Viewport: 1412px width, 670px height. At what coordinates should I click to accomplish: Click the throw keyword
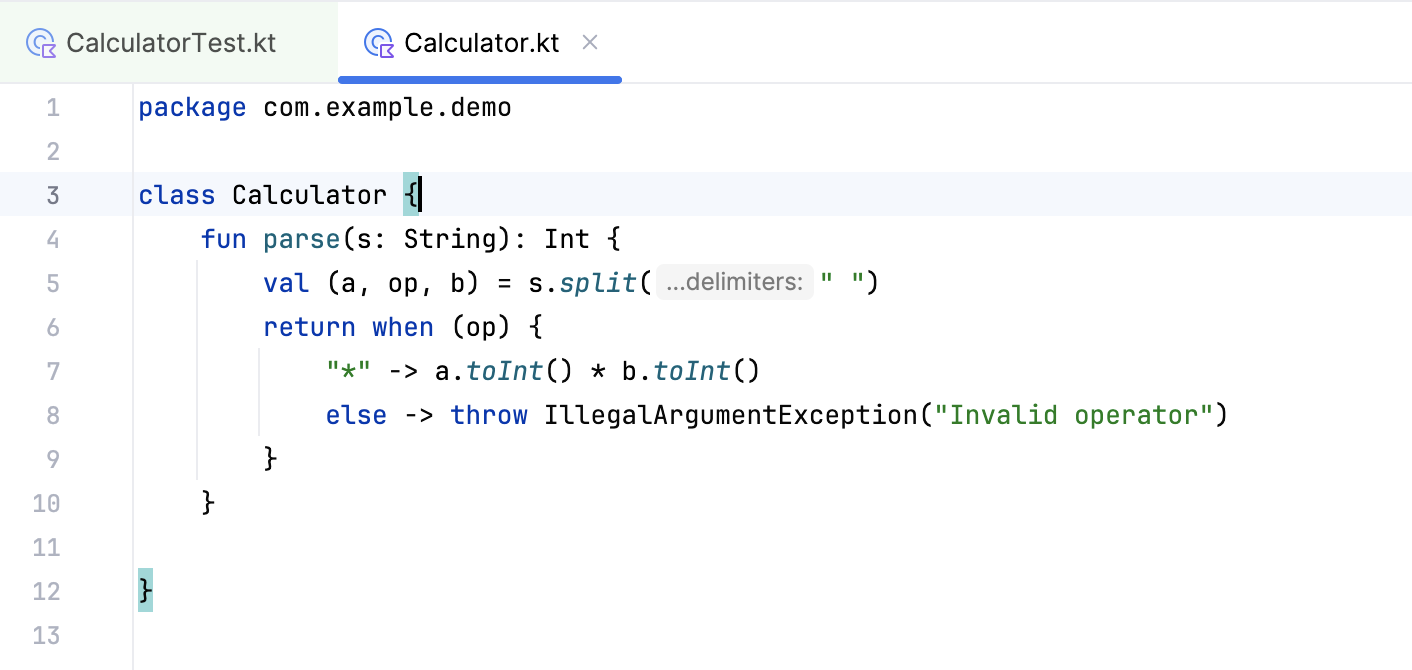tap(489, 415)
